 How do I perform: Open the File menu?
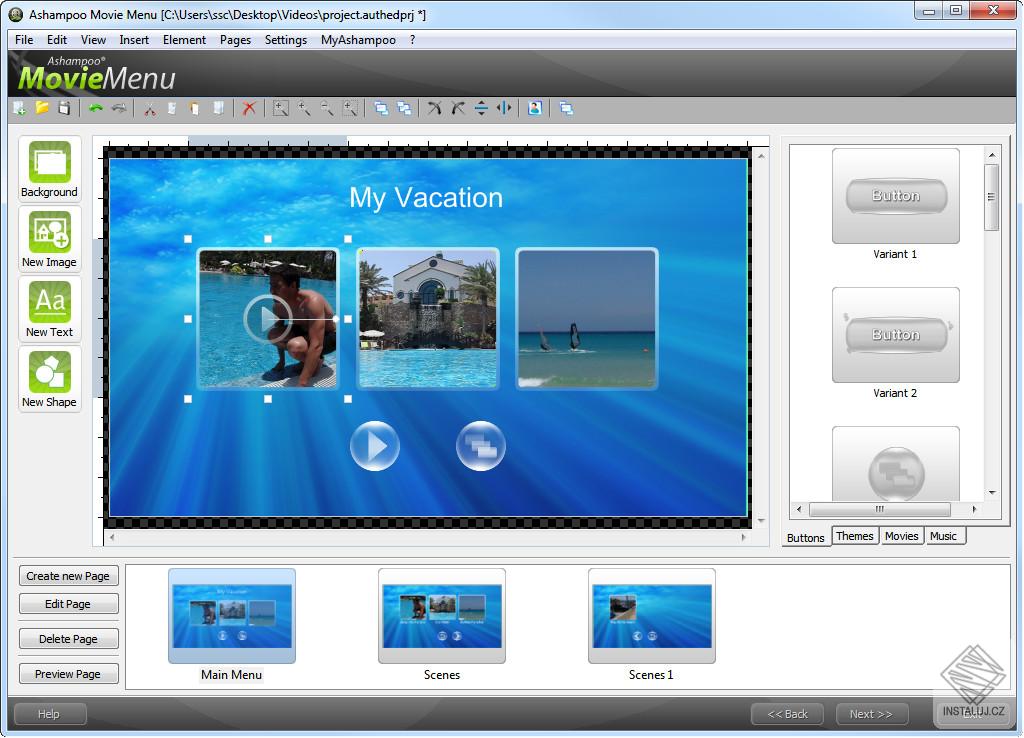(x=24, y=40)
